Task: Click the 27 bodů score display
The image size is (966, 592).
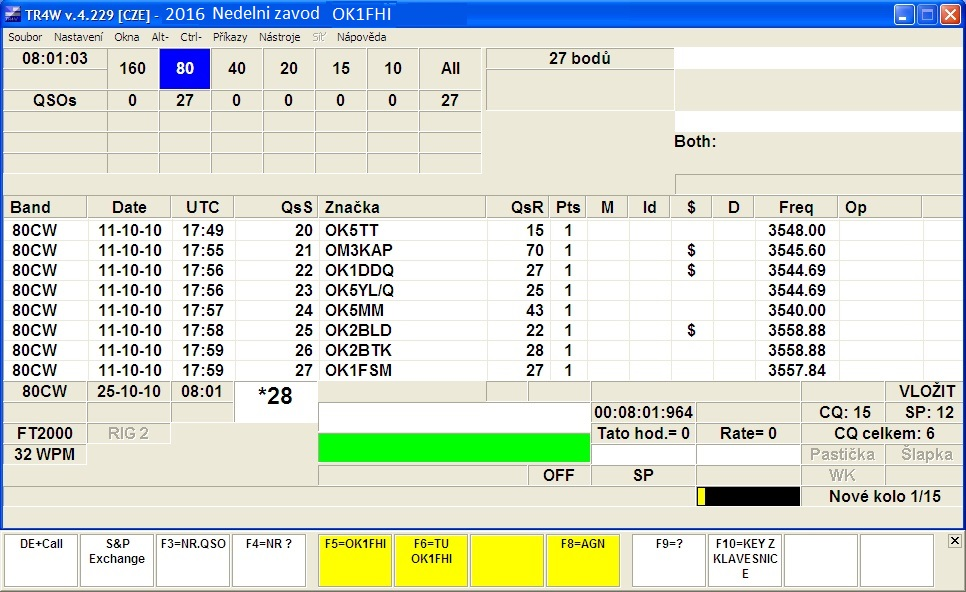Action: [580, 59]
